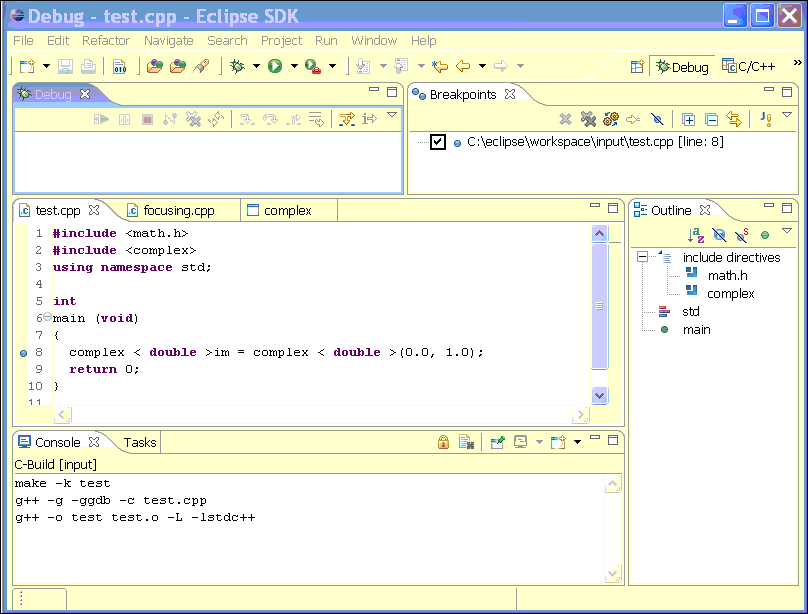Viewport: 808px width, 614px height.
Task: Toggle Pin Console
Action: [497, 442]
